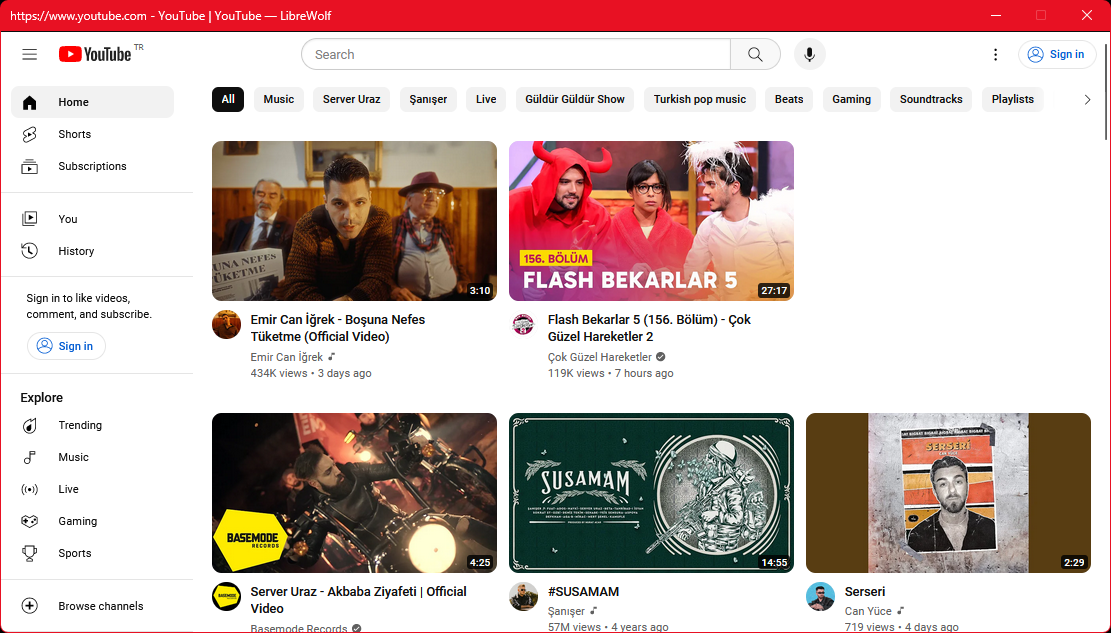Click the Sports trophy icon

(x=29, y=553)
